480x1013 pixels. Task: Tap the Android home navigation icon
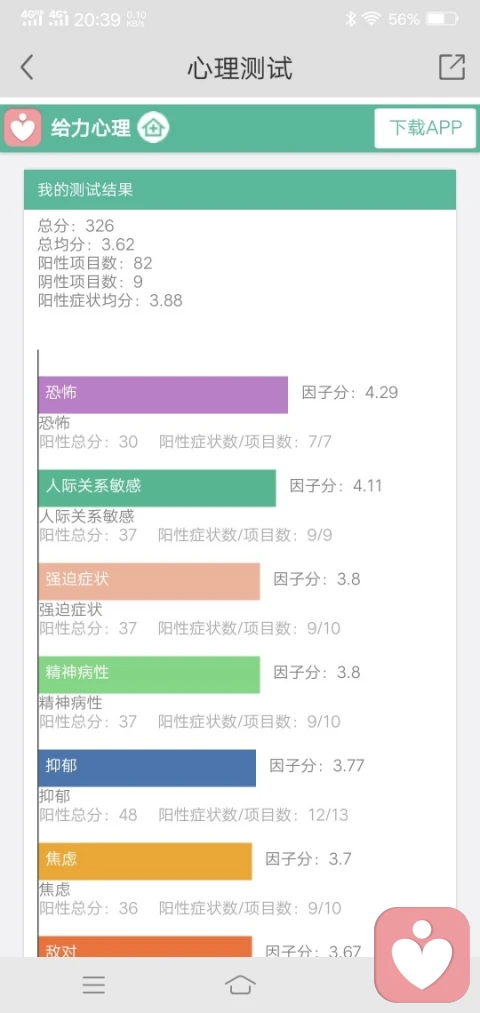240,985
